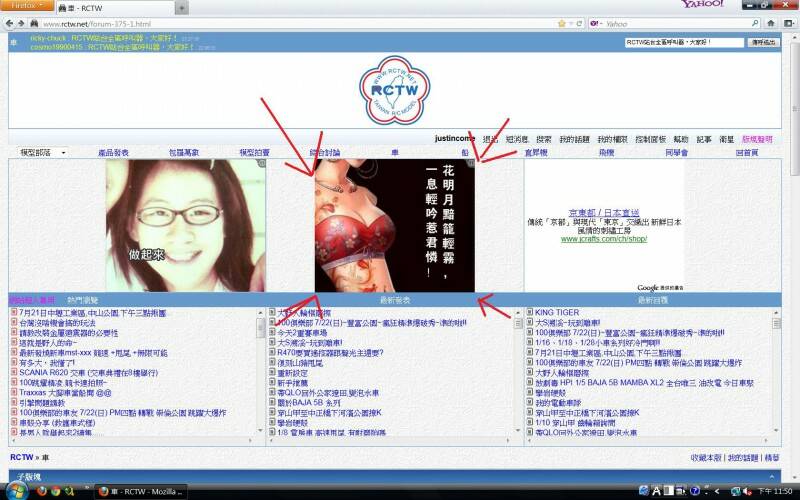Launch Chrome from the quick launch bar
The image size is (800, 500).
click(55, 491)
